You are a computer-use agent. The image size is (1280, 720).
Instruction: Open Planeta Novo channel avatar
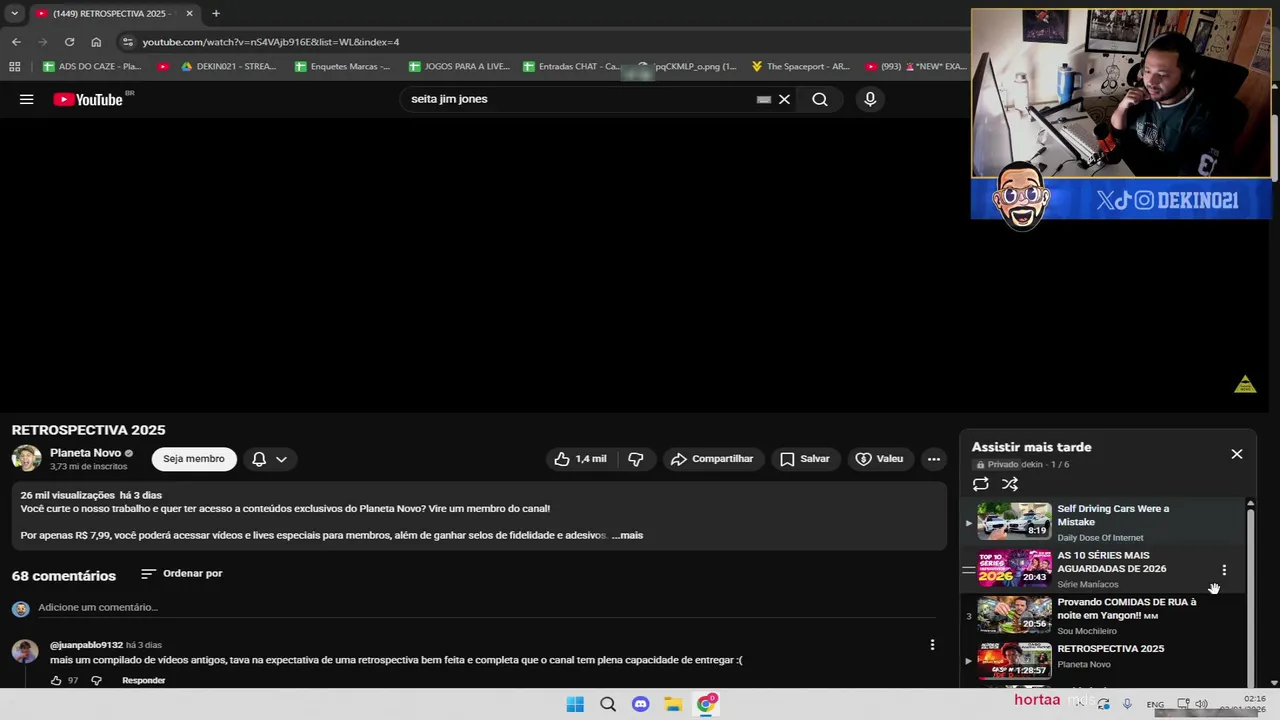(26, 458)
